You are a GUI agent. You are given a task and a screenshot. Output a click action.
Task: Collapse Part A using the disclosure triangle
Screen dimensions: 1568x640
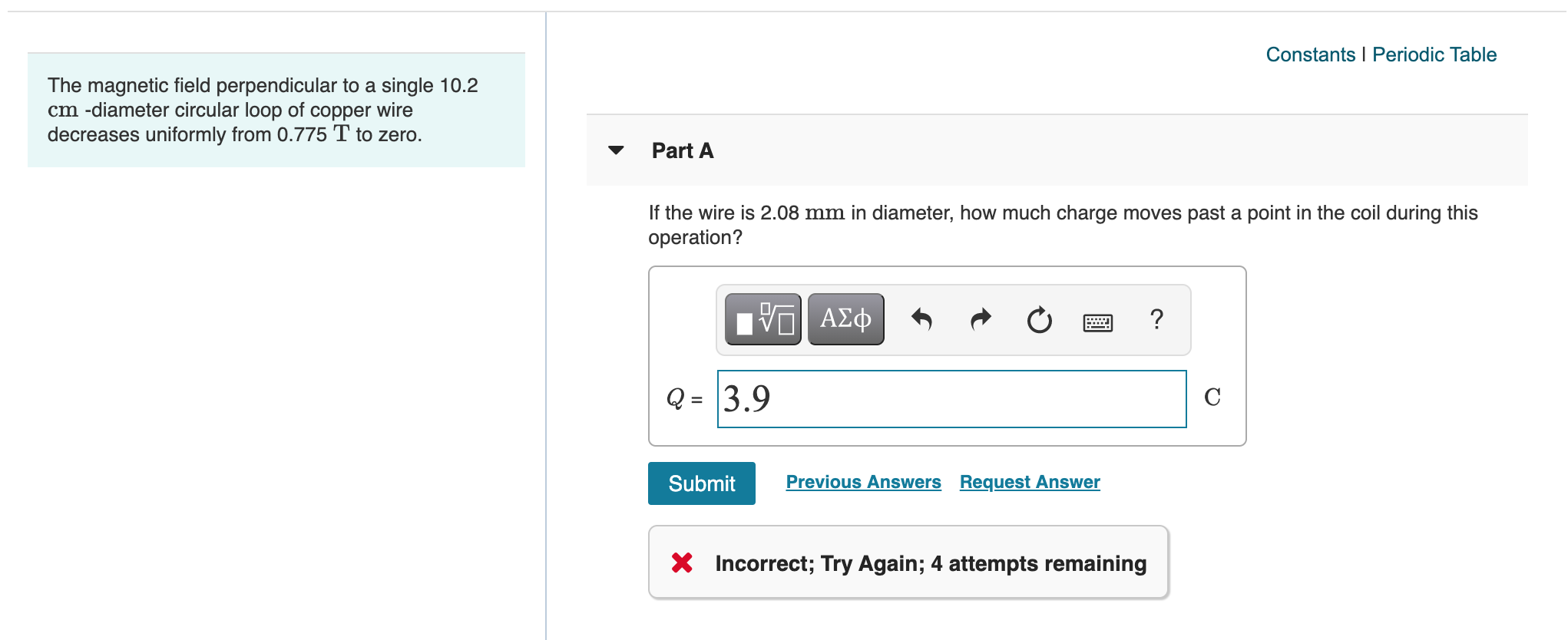(617, 150)
